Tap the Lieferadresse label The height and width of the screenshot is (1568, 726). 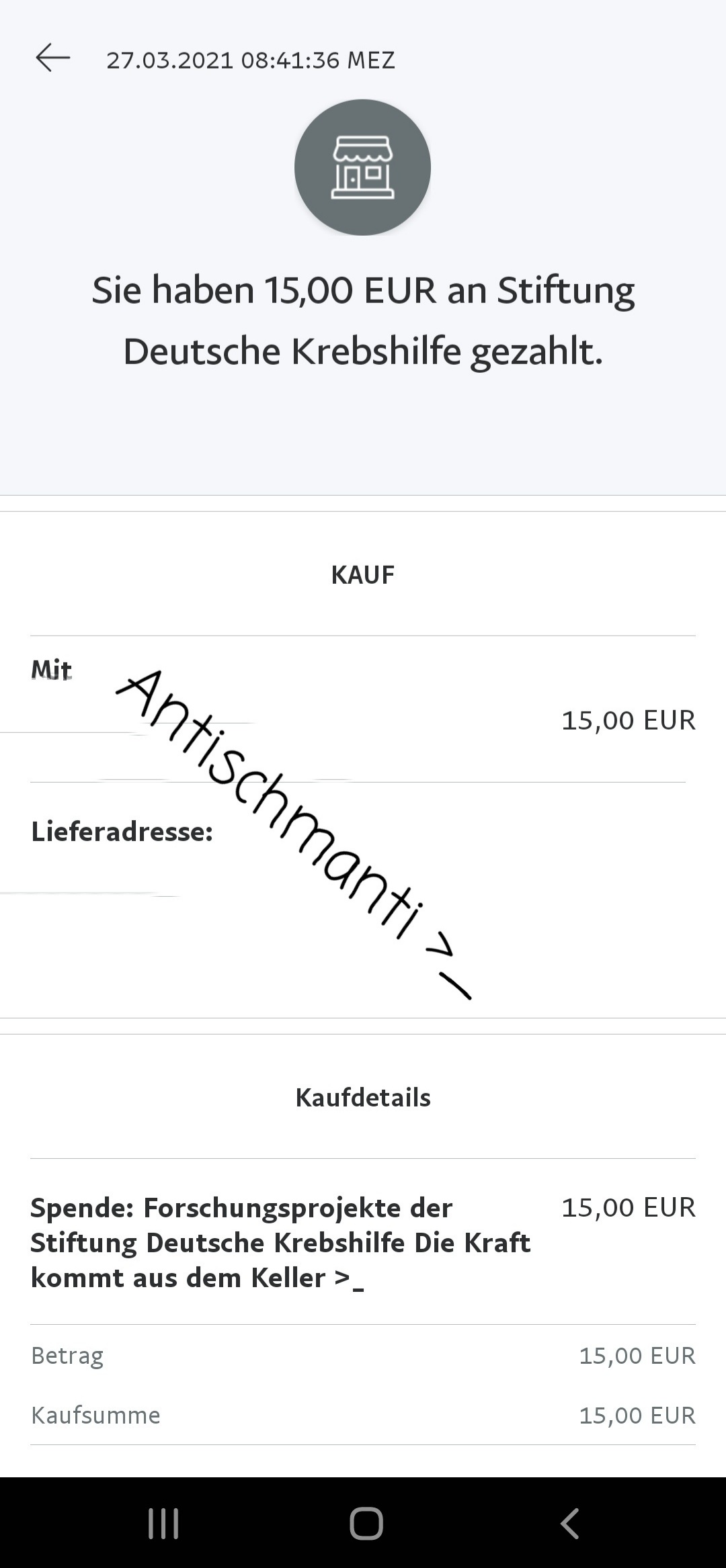pyautogui.click(x=122, y=832)
